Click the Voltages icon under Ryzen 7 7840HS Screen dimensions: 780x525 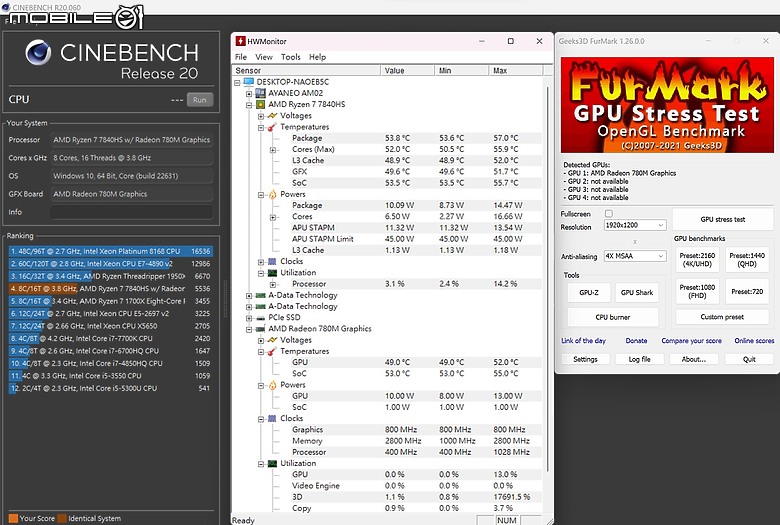coord(272,115)
